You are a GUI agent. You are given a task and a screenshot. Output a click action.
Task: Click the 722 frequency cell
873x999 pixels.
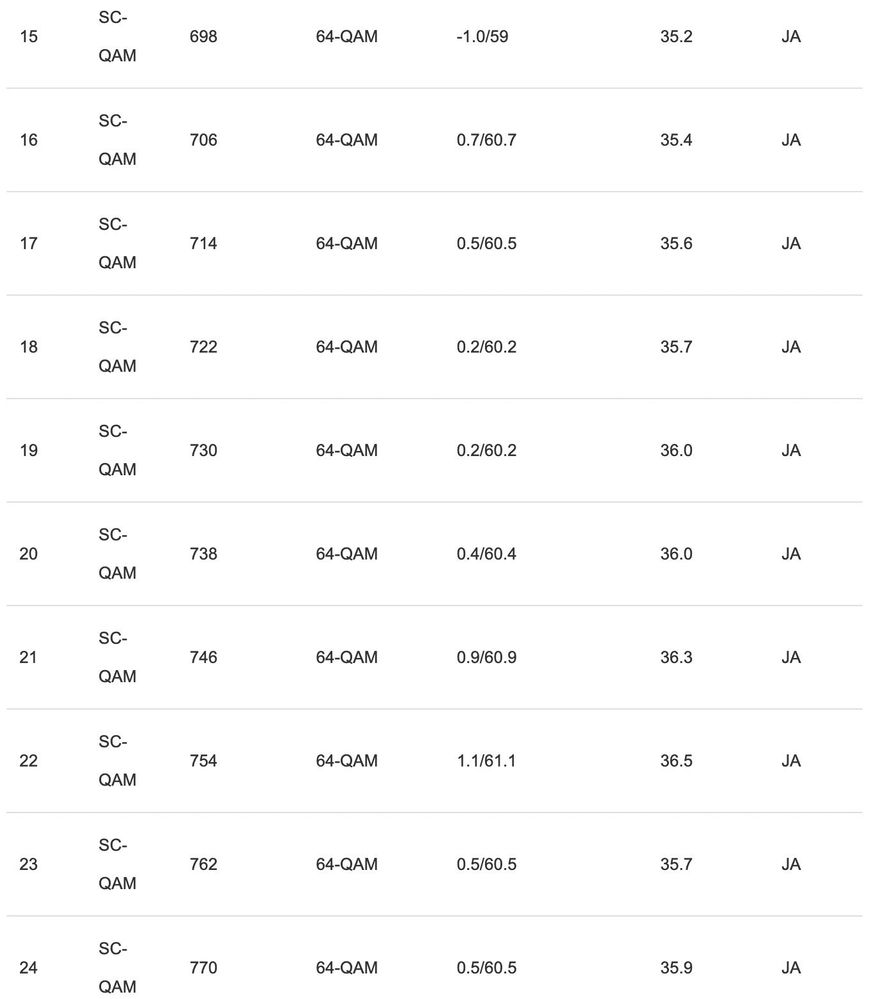pyautogui.click(x=203, y=347)
